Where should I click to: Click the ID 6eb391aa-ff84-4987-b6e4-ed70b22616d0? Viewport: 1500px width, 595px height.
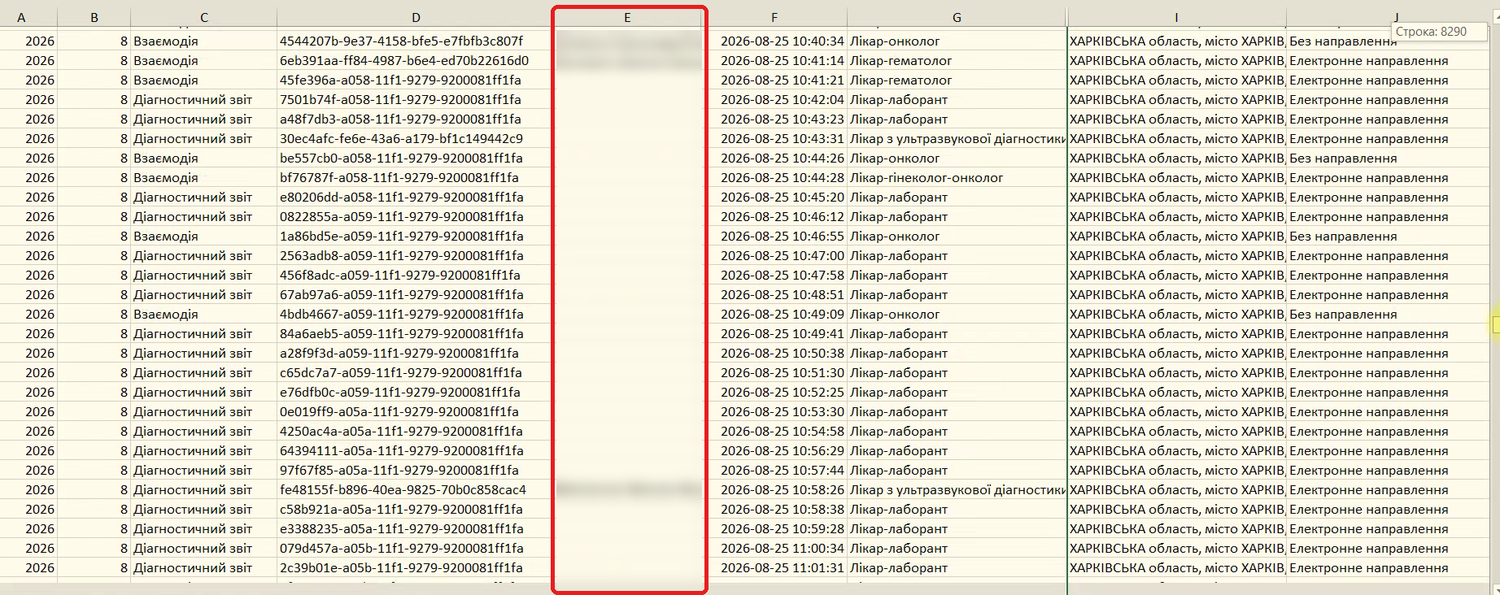pyautogui.click(x=404, y=61)
